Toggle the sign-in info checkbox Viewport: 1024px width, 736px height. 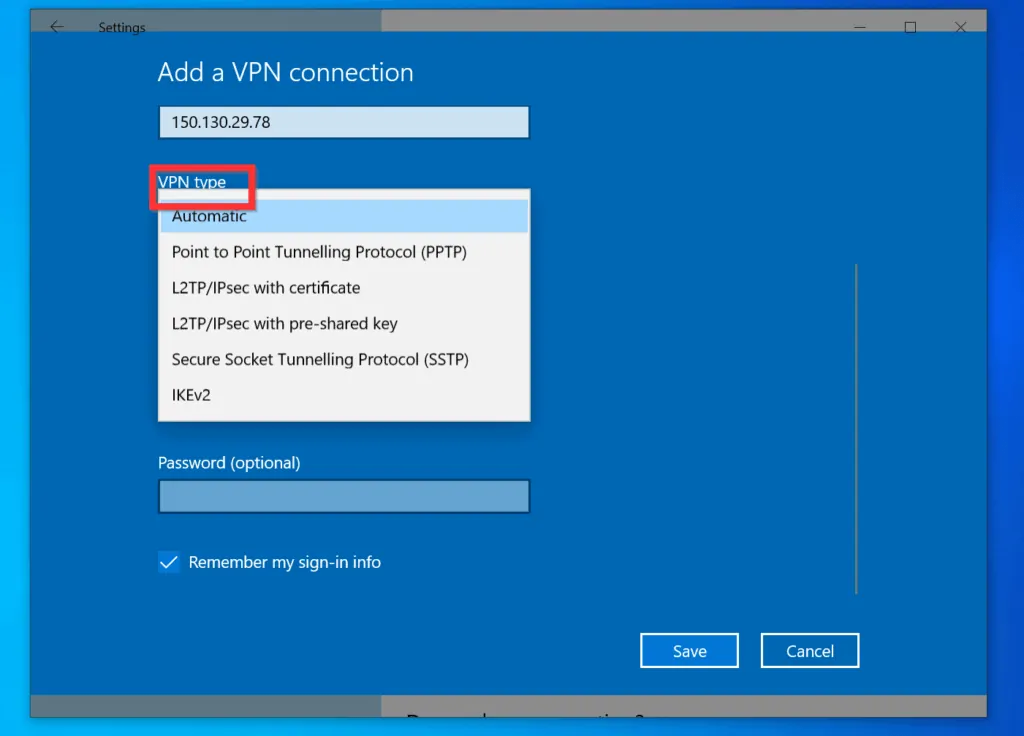pos(169,562)
